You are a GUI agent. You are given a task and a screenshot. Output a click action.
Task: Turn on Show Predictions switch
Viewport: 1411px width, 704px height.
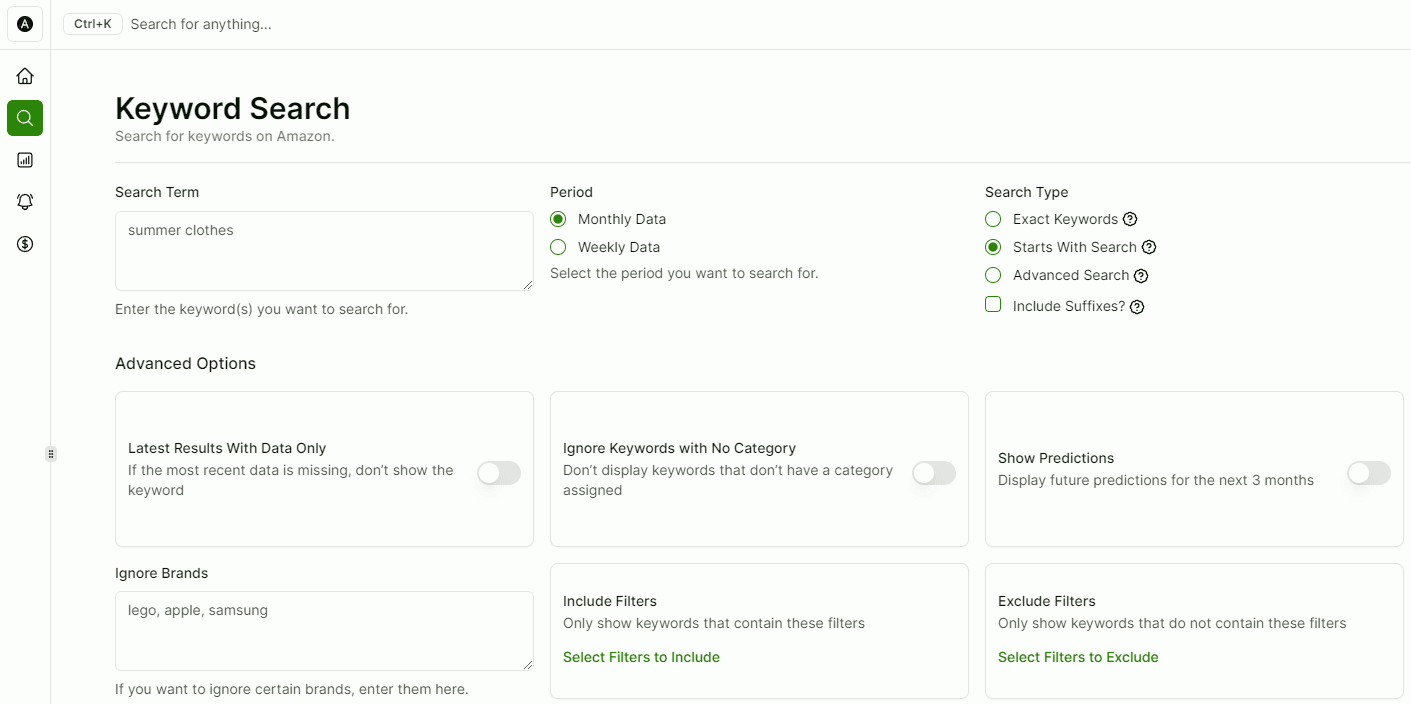click(1369, 473)
